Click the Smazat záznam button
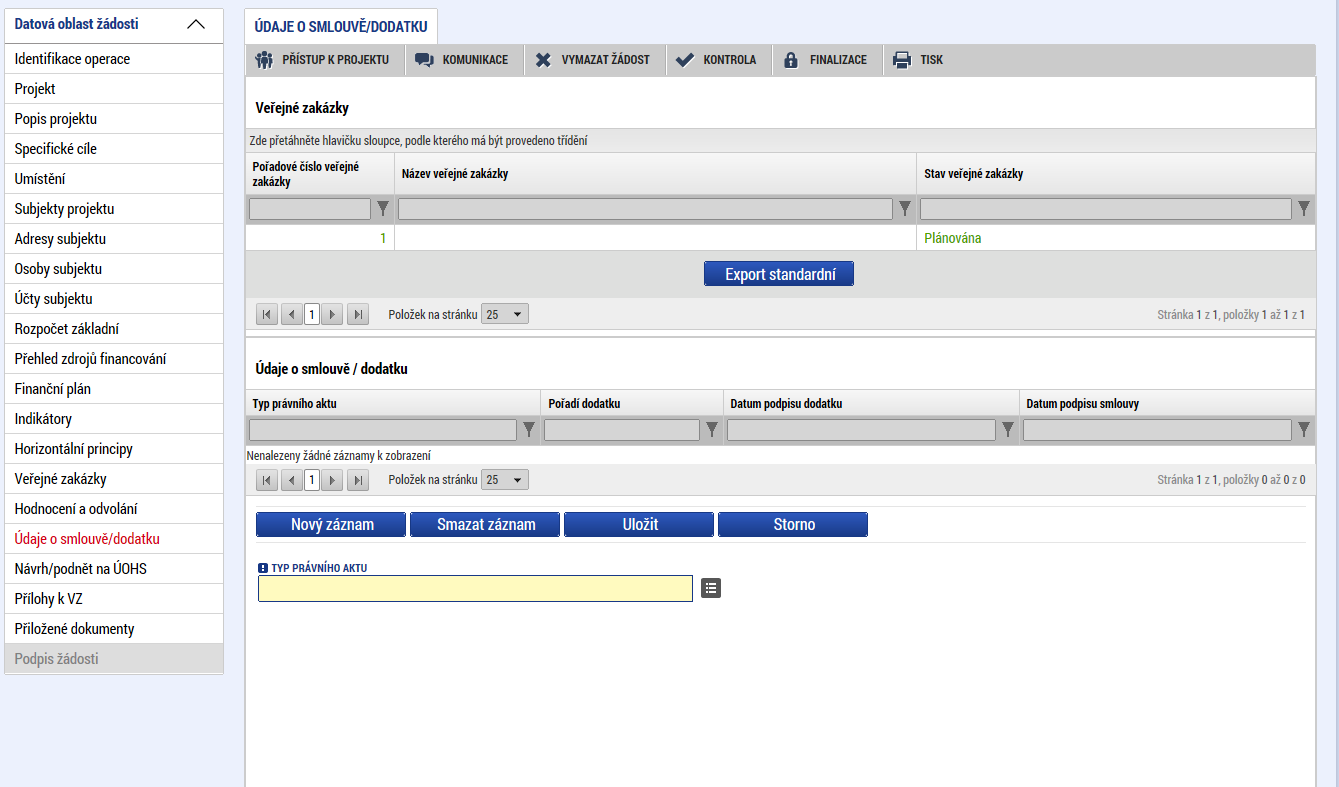Image resolution: width=1339 pixels, height=787 pixels. [x=485, y=524]
